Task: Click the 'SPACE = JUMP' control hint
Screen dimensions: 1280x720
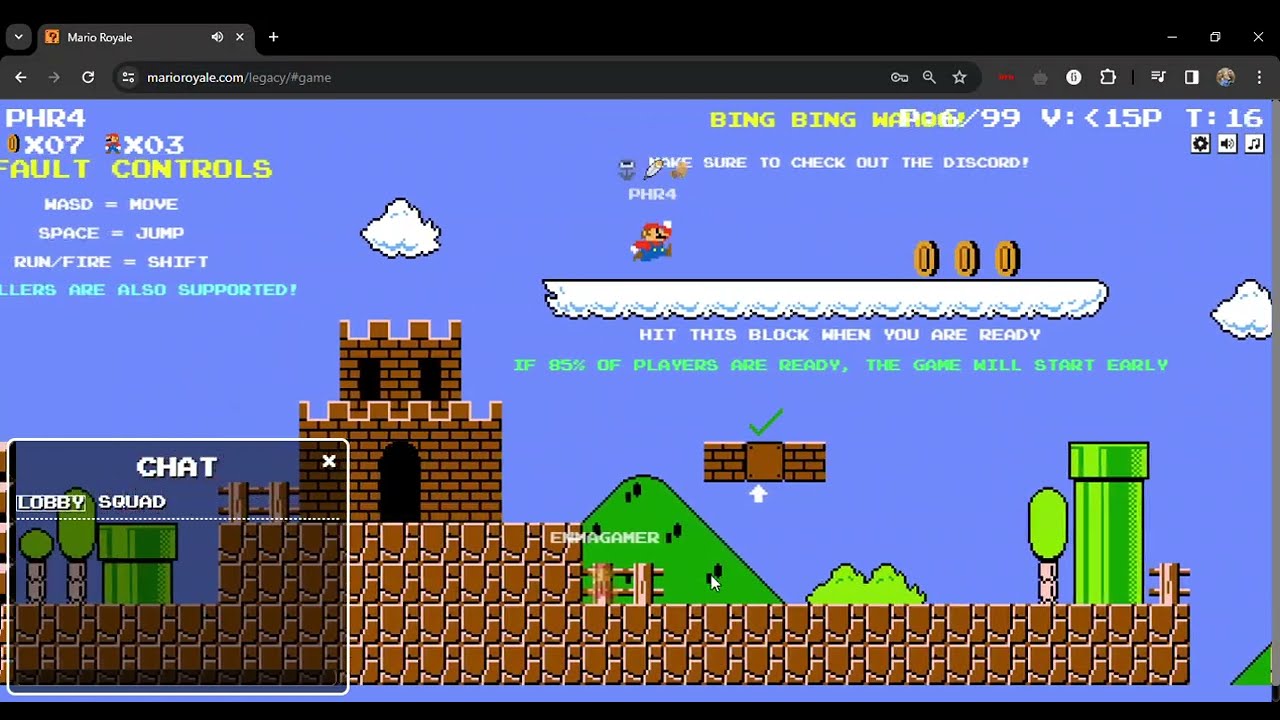Action: (x=111, y=233)
